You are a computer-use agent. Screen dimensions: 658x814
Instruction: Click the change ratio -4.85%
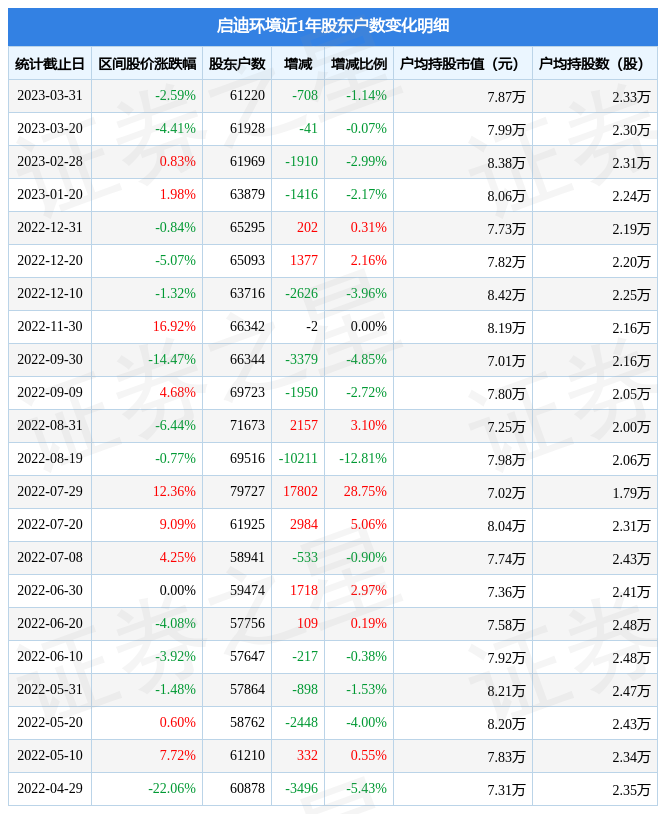click(x=367, y=359)
